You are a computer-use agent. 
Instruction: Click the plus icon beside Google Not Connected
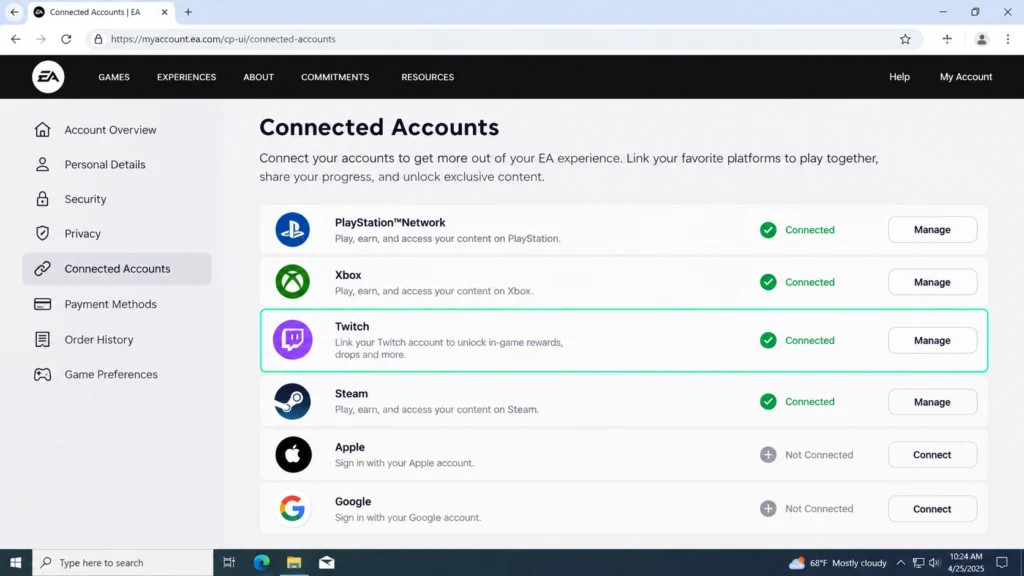[x=768, y=509]
